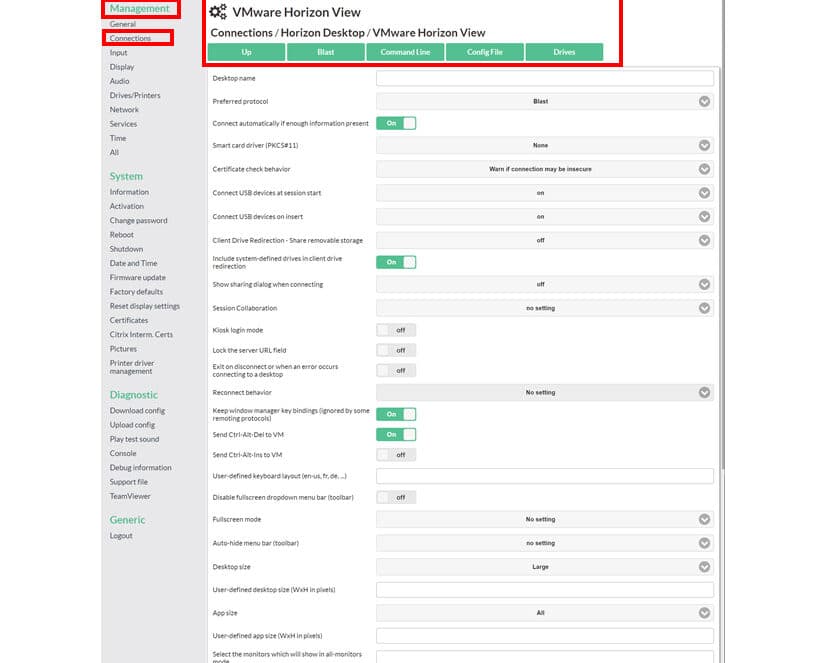Open Change password page
This screenshot has height=663, width=837.
pos(138,220)
